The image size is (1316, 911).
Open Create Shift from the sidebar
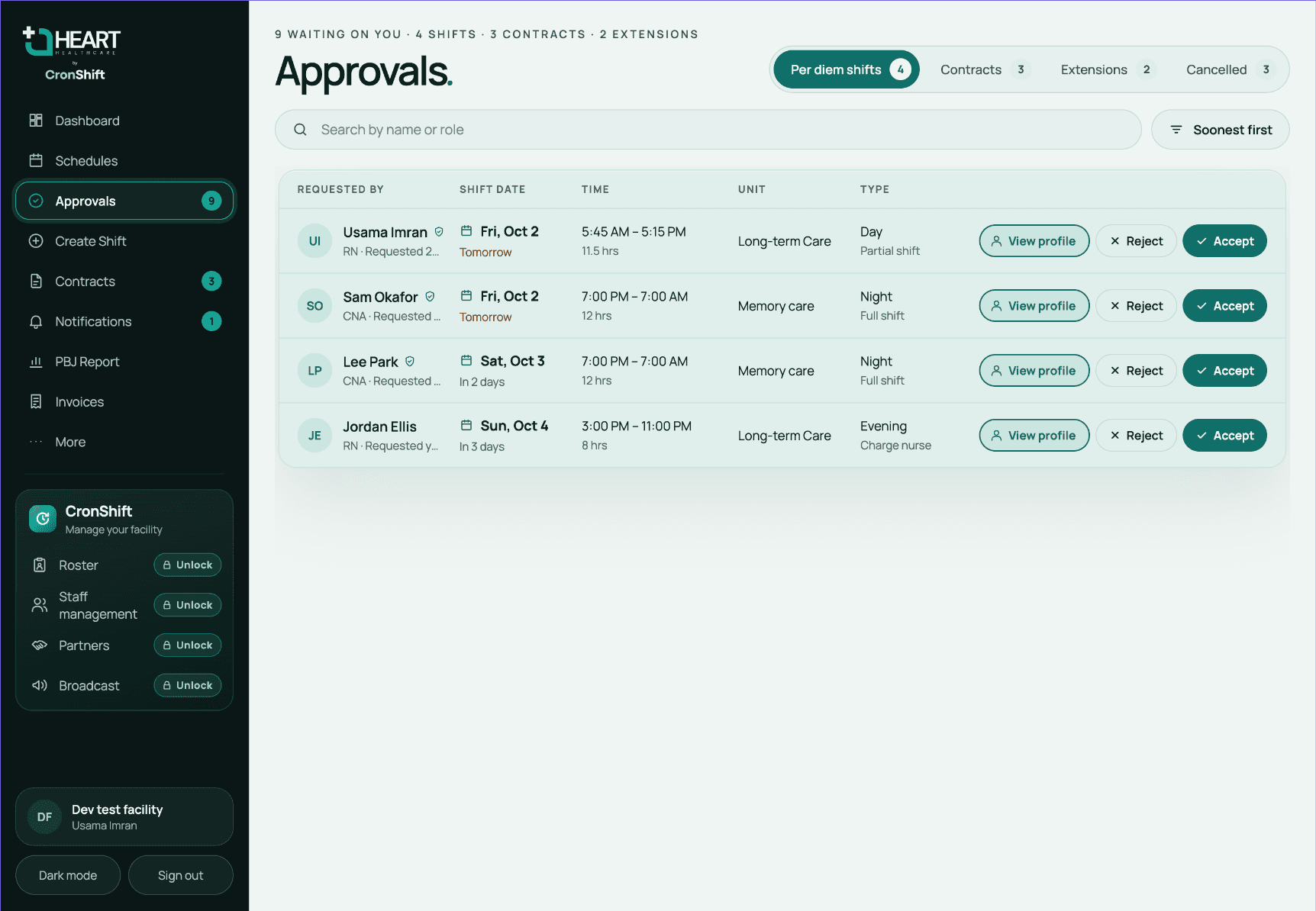click(124, 241)
